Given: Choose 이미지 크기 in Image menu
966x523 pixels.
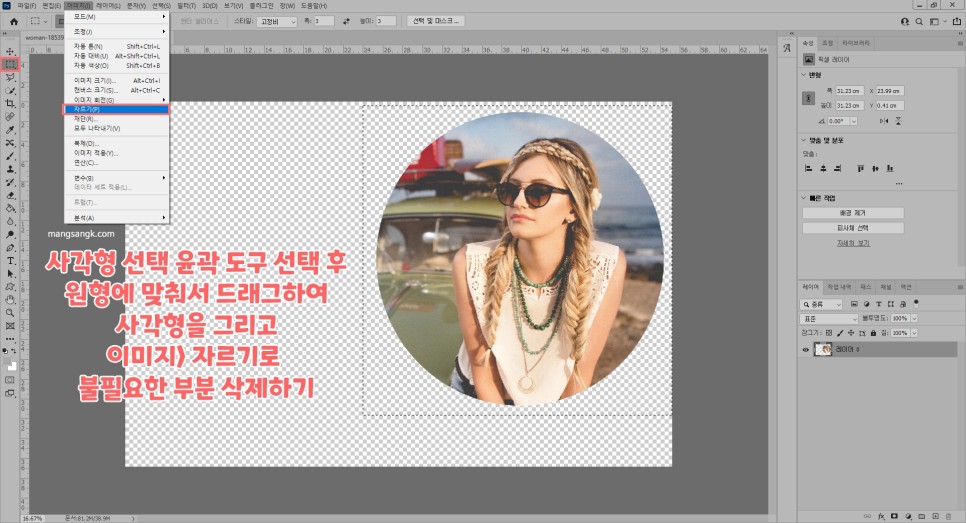Looking at the screenshot, I should (x=116, y=80).
